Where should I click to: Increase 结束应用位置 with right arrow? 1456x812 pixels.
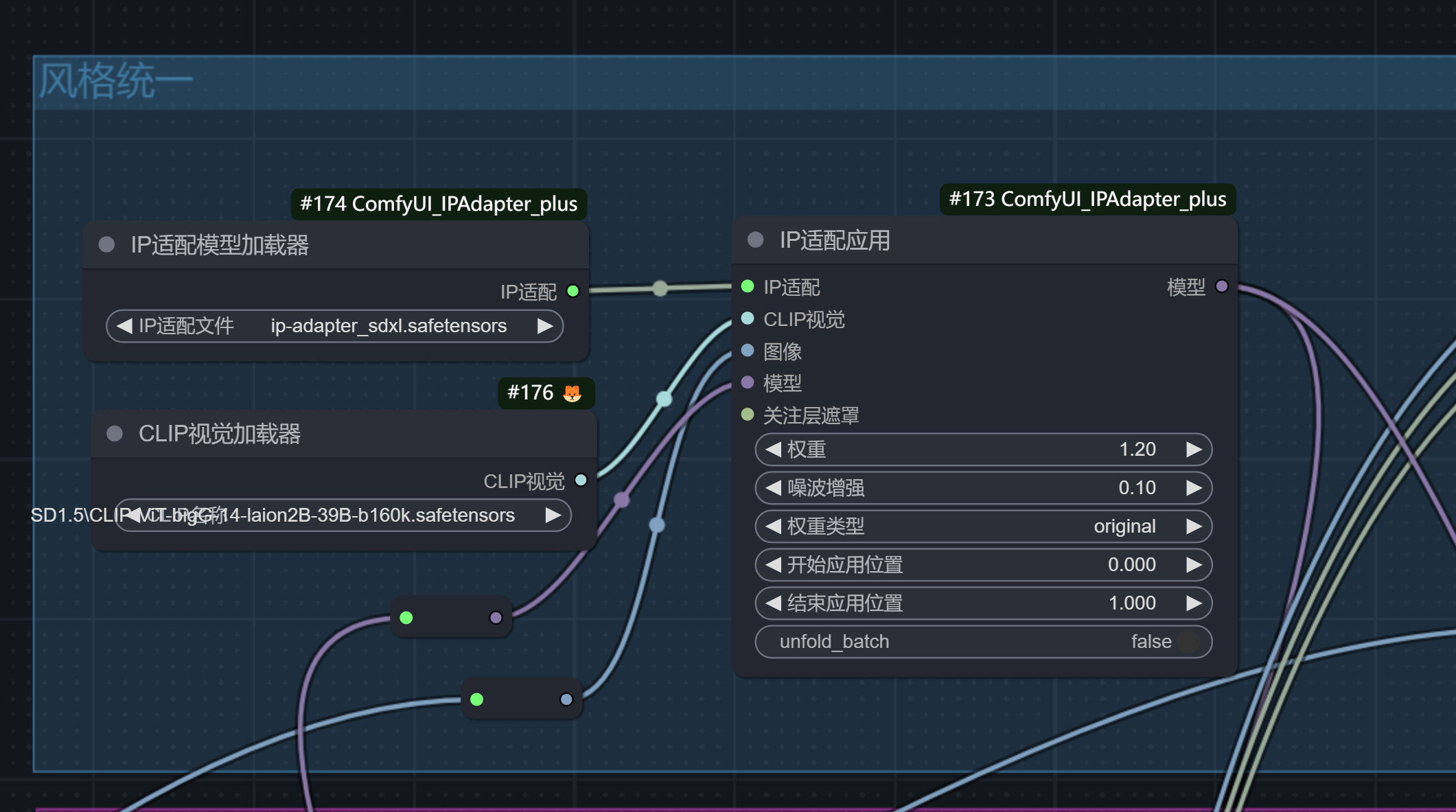(x=1194, y=603)
